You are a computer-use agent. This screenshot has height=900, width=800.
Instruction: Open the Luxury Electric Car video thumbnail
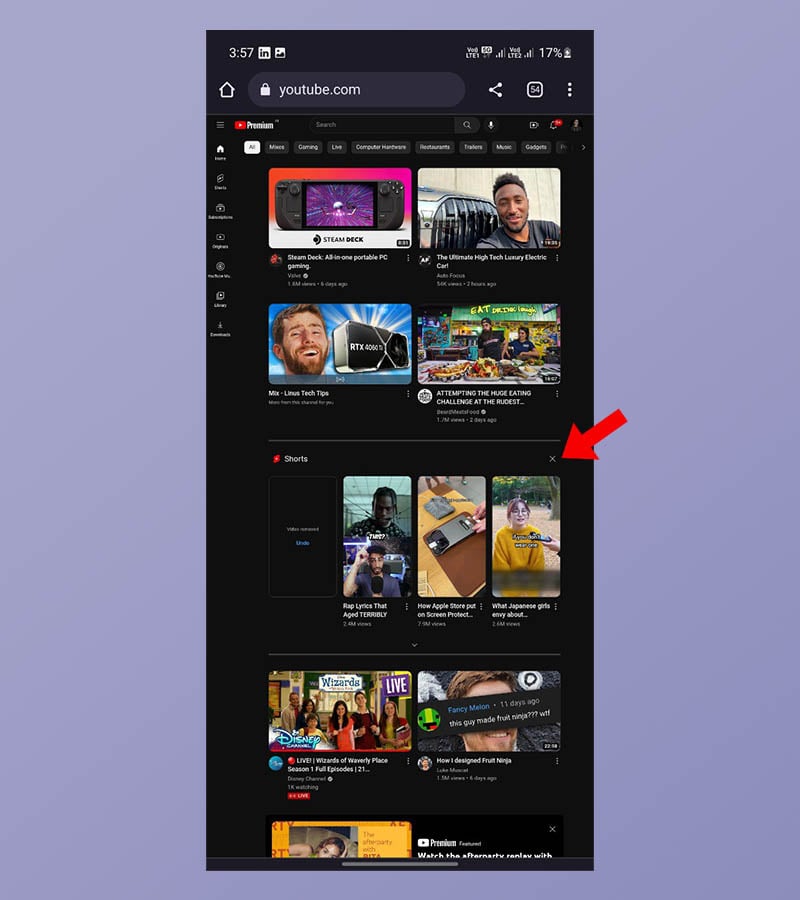pyautogui.click(x=489, y=208)
